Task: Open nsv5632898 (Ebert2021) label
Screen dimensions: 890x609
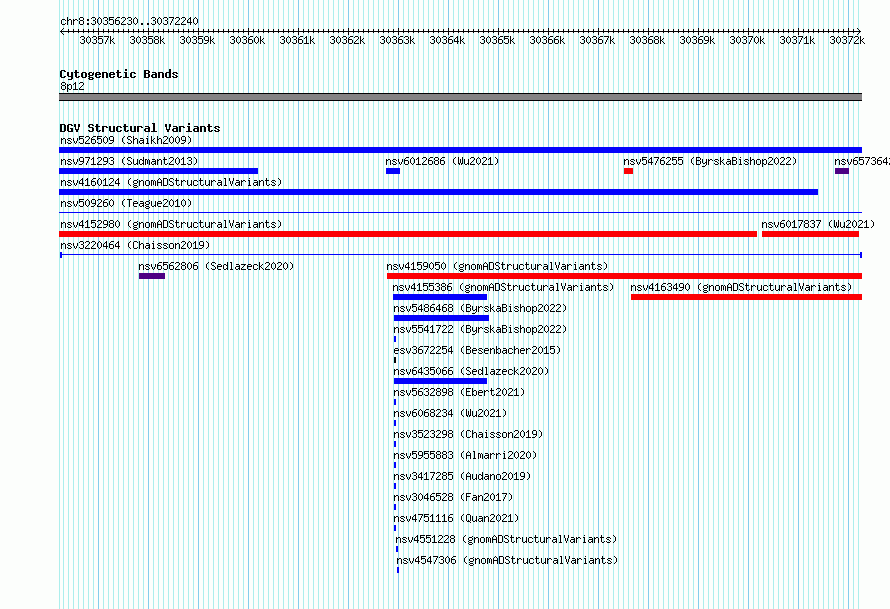Action: [x=459, y=392]
